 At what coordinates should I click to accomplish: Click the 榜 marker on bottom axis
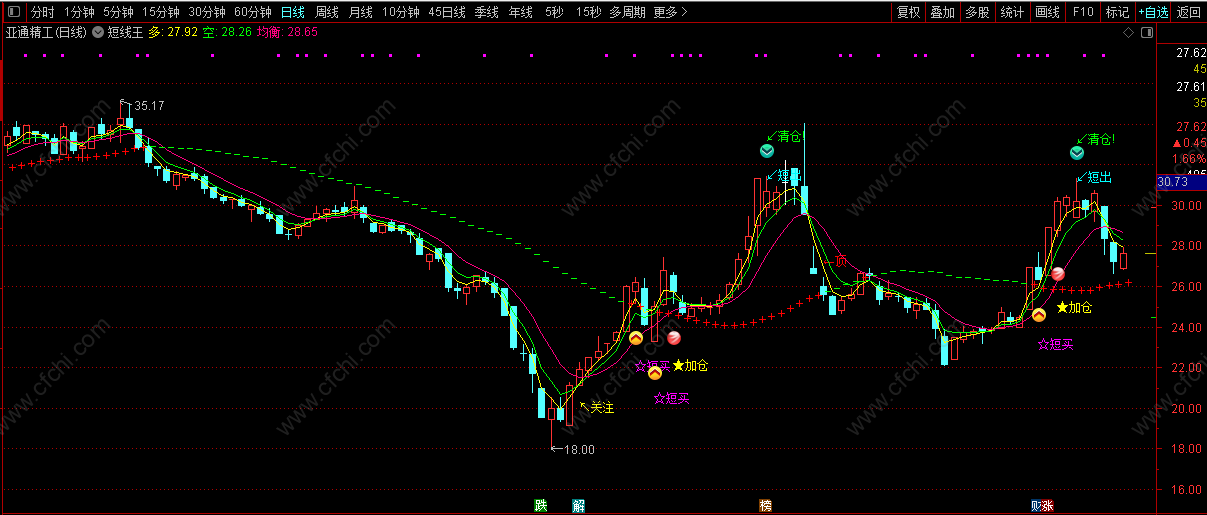tap(766, 505)
